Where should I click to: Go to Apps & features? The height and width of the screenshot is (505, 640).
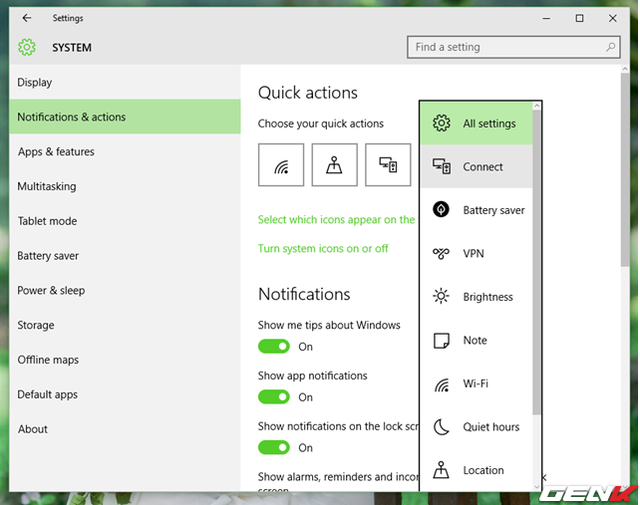125,151
